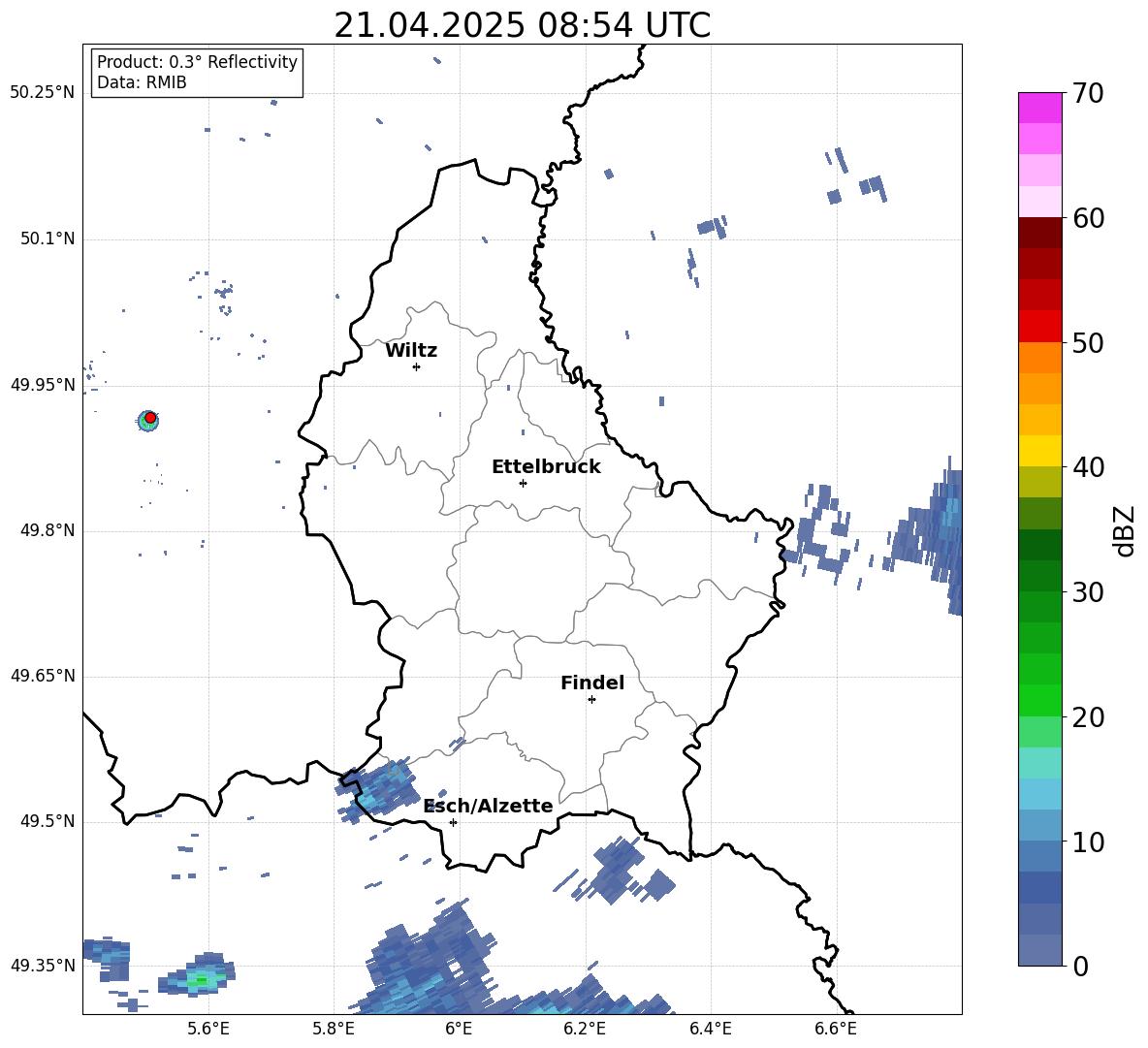Click the 5.8°E longitude label
The image size is (1148, 1048).
(x=334, y=1030)
